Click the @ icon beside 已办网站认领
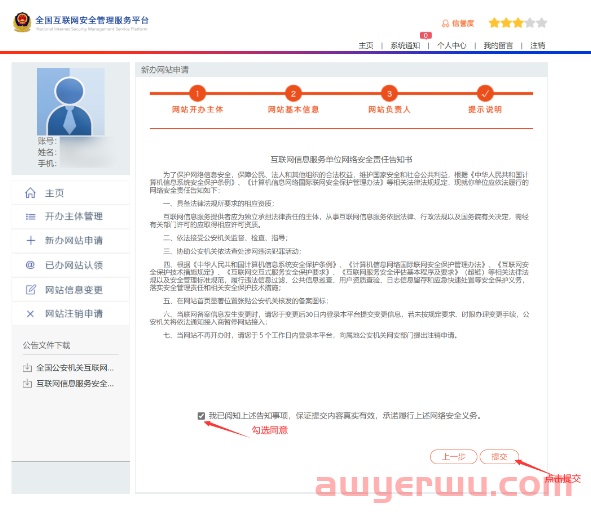 click(x=31, y=265)
